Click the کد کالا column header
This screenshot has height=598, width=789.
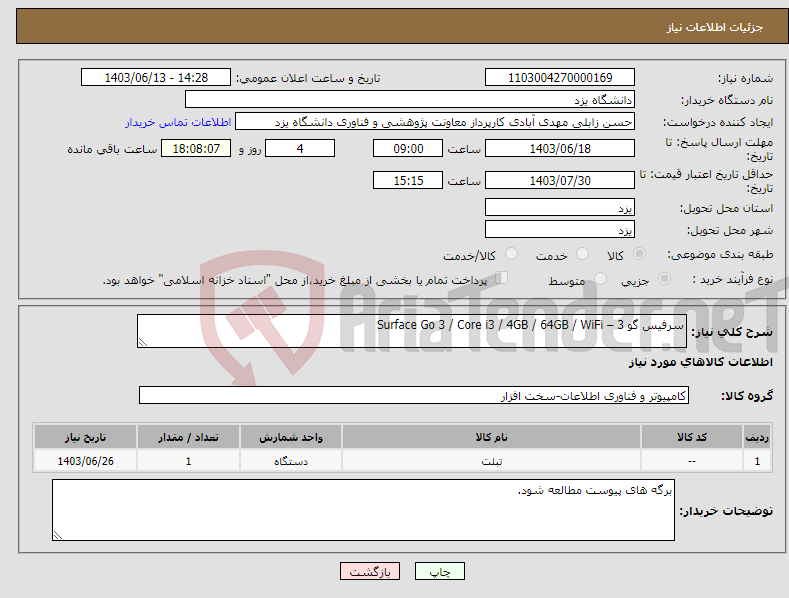coord(692,437)
